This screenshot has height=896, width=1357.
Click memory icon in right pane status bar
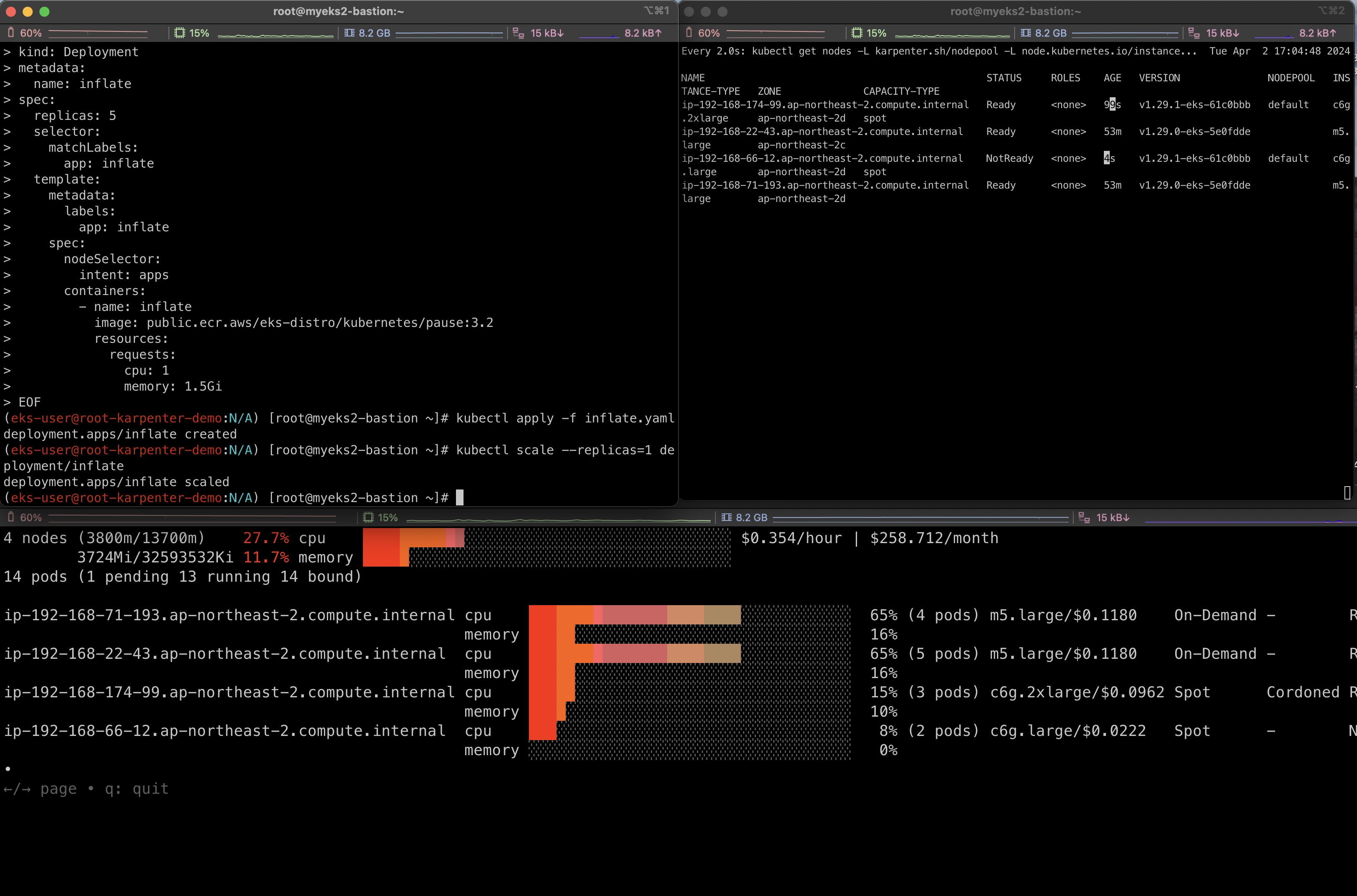pyautogui.click(x=1026, y=33)
